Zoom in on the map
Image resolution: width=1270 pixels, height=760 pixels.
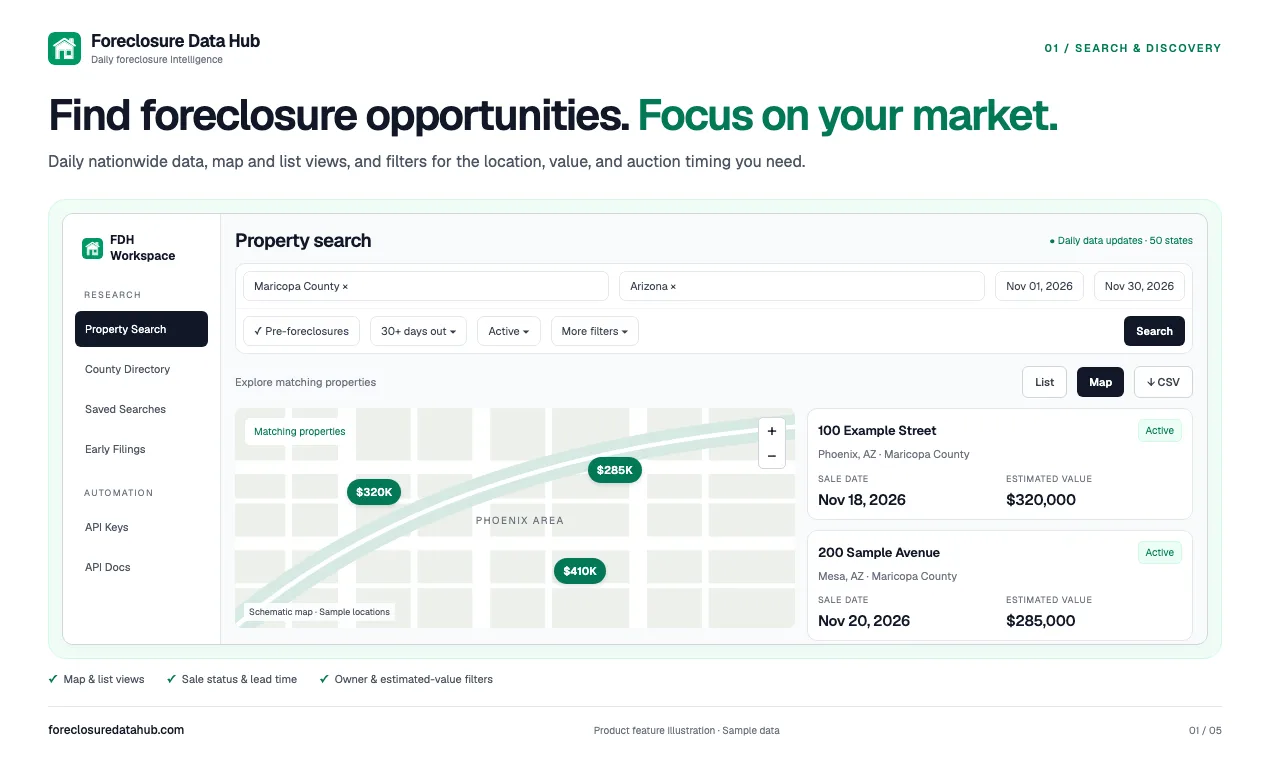point(771,431)
